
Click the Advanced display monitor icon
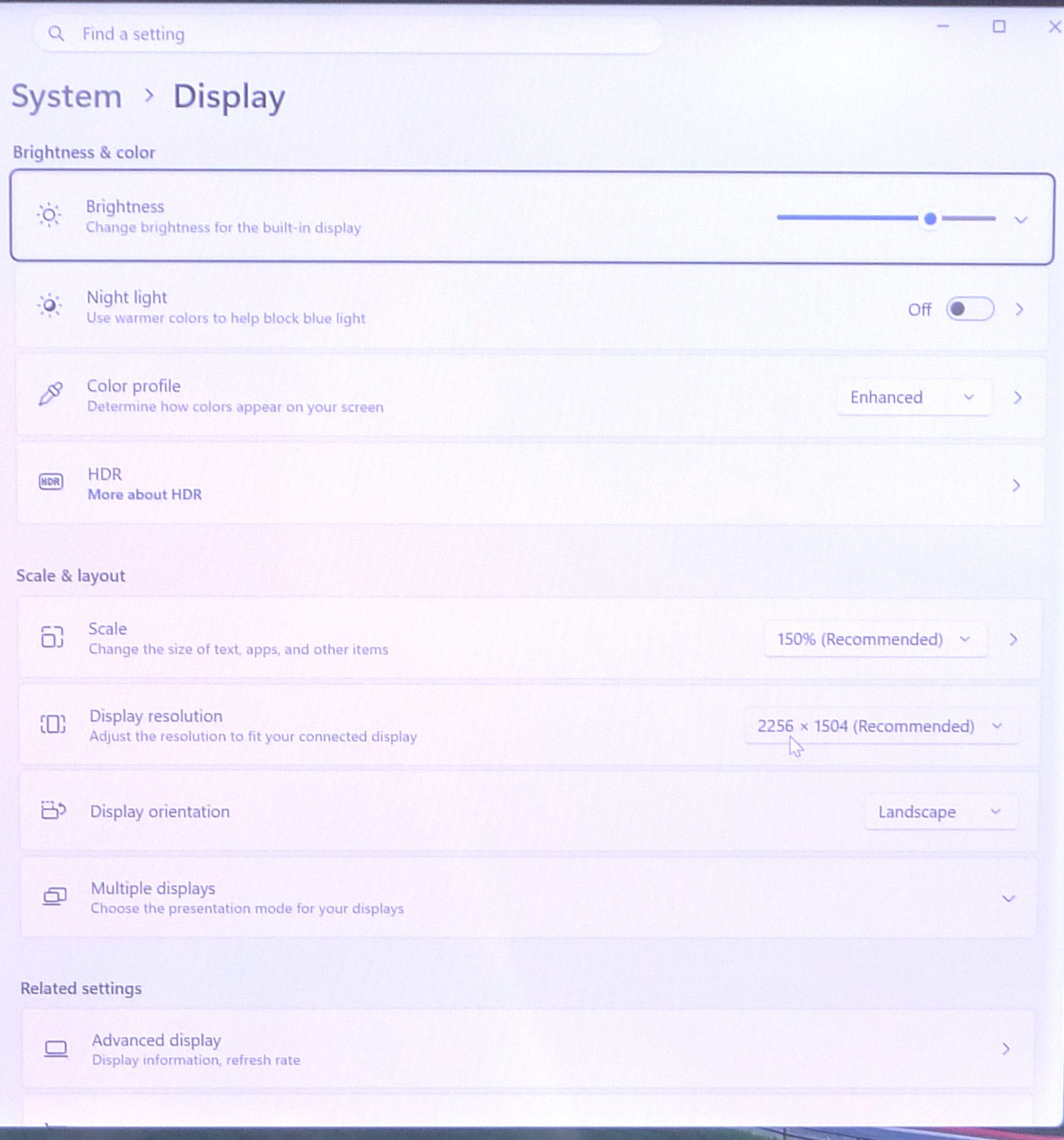pos(56,1049)
